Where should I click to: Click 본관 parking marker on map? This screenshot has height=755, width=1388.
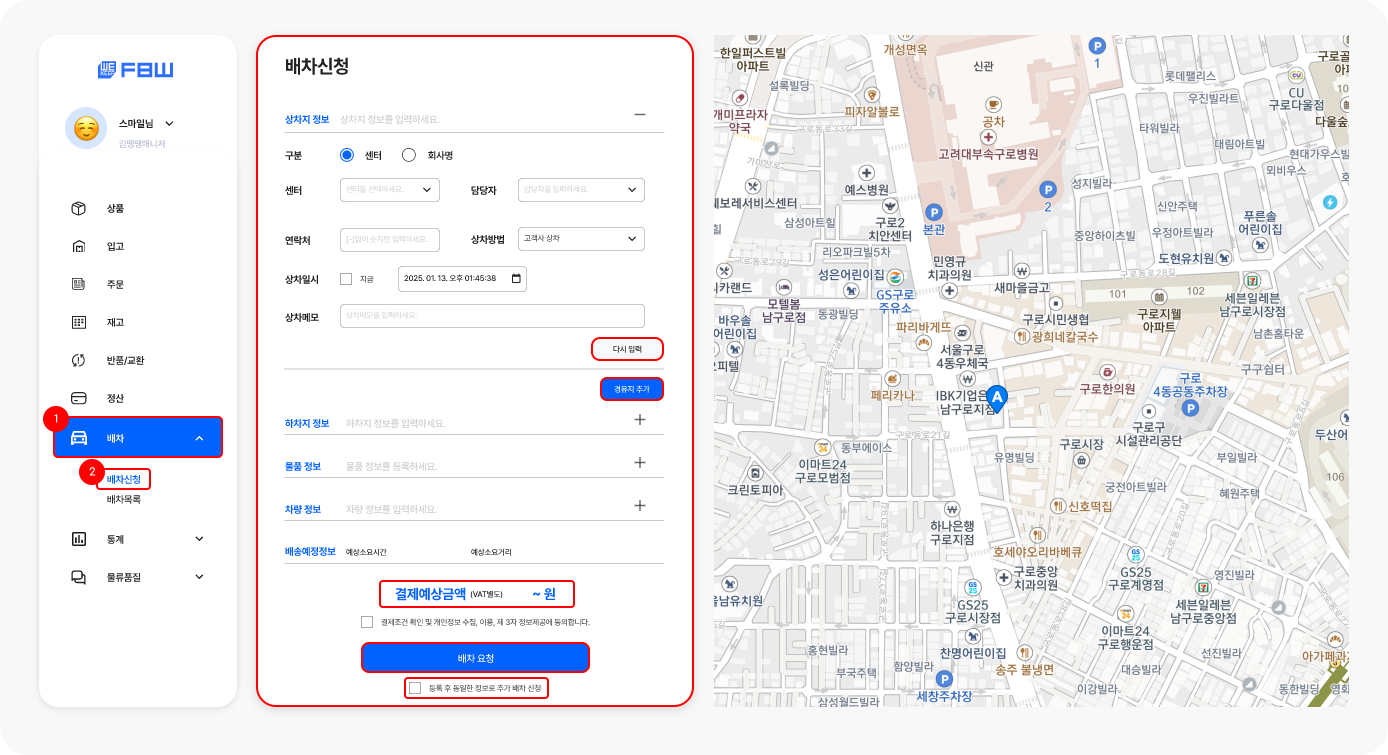tap(934, 212)
